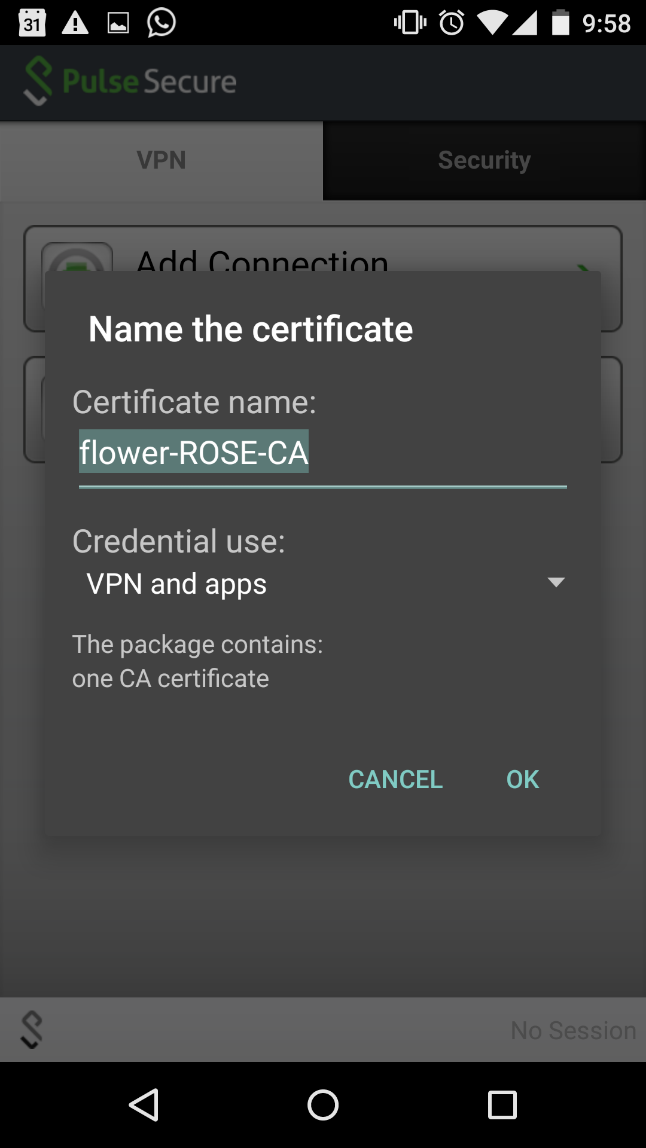The width and height of the screenshot is (646, 1148).
Task: Cancel the certificate naming dialog
Action: tap(395, 779)
